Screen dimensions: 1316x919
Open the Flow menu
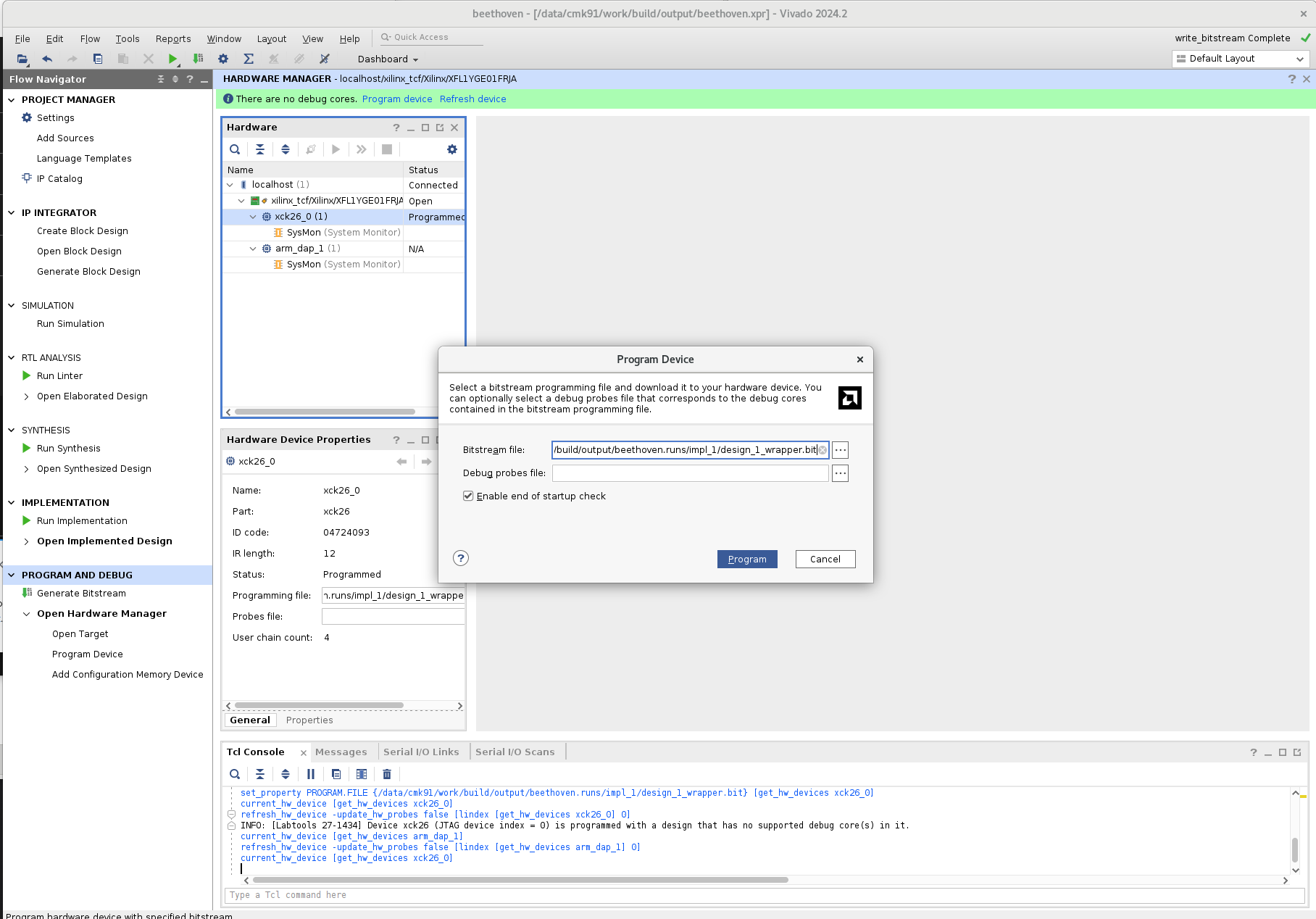(x=90, y=39)
